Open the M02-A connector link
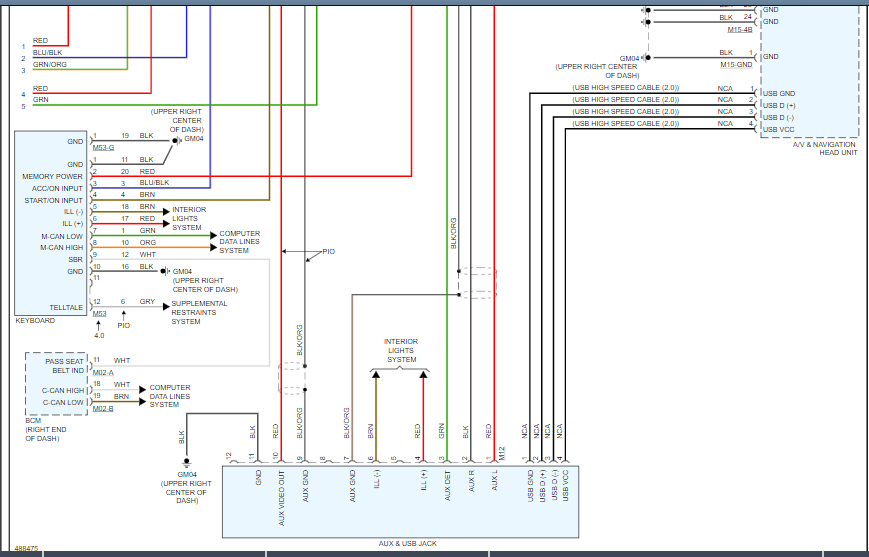869x557 pixels. [x=103, y=372]
